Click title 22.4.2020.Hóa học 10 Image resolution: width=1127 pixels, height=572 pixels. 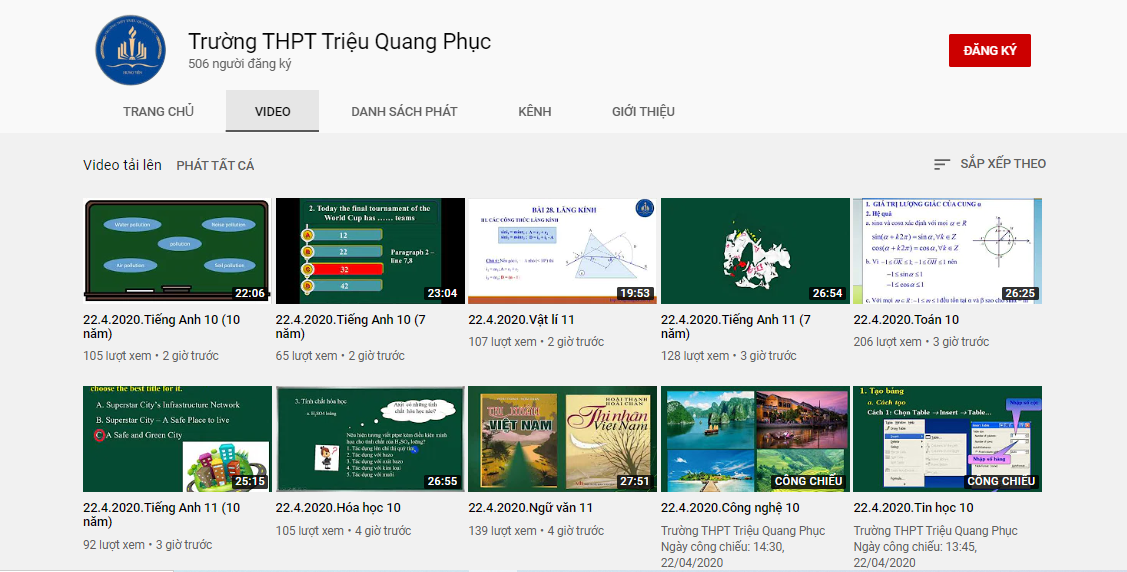(339, 508)
